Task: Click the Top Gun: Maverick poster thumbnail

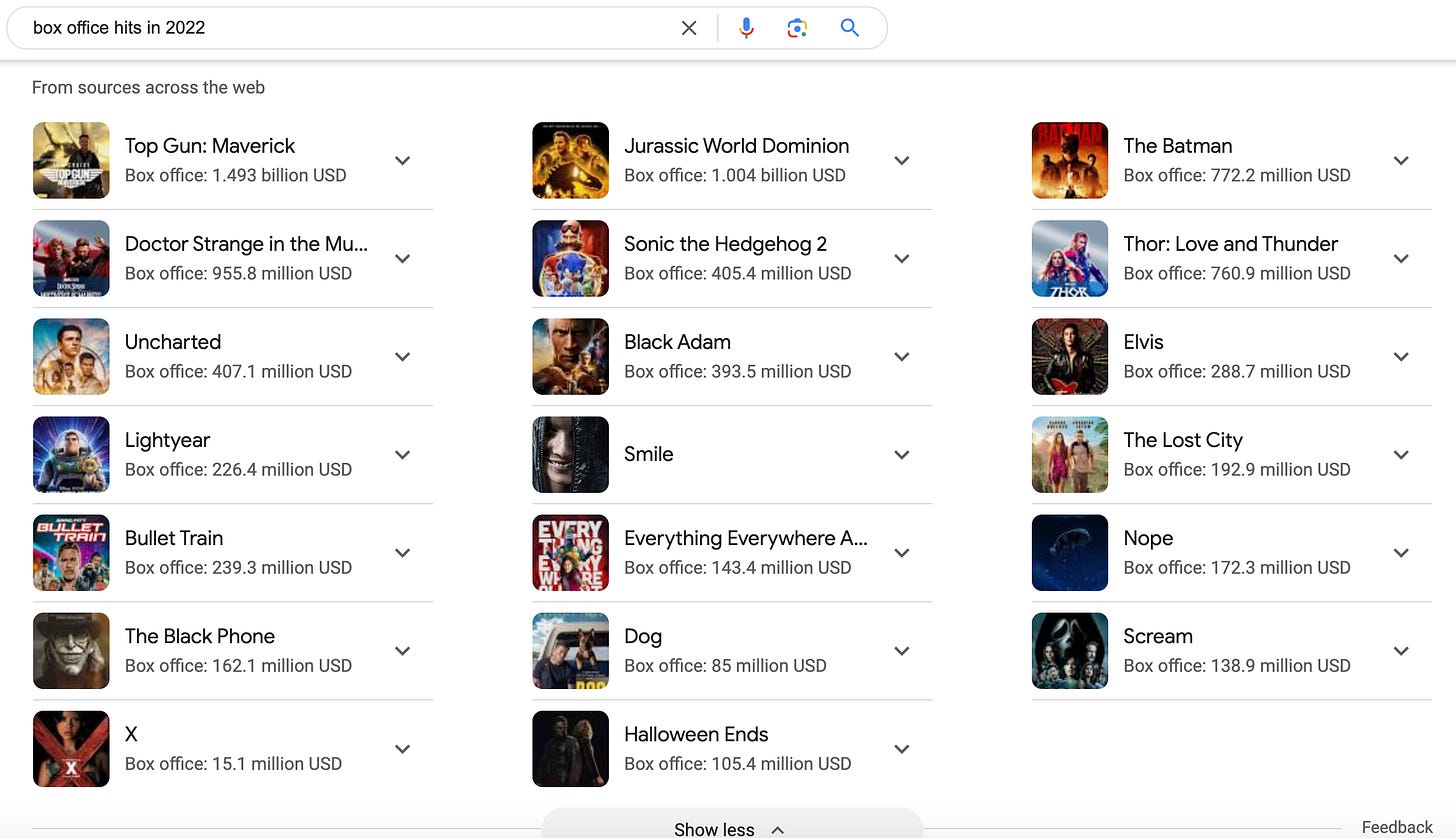Action: [71, 160]
